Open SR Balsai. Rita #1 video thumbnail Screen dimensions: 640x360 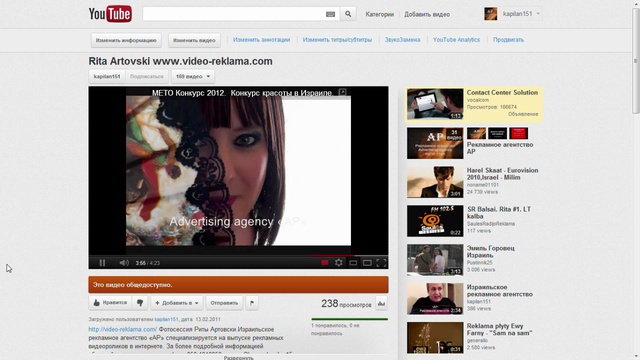point(435,221)
